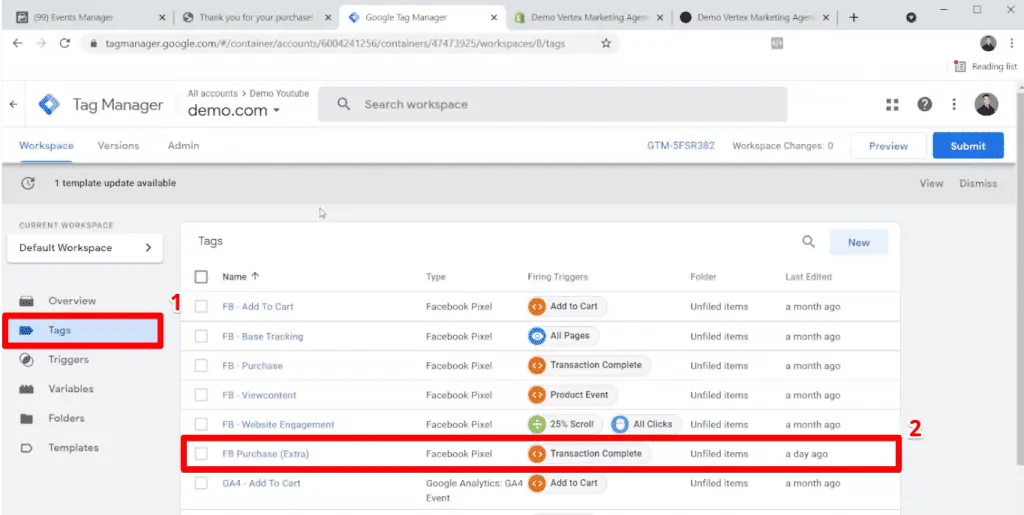This screenshot has width=1024, height=515.
Task: Click browser reload icon
Action: (64, 44)
